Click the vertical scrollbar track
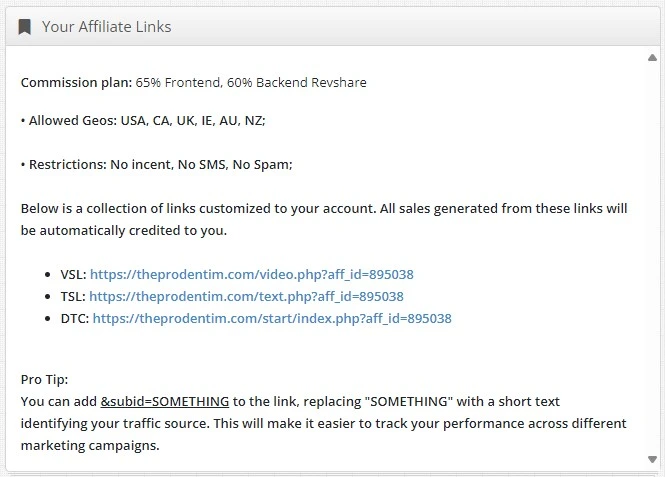Viewport: 665px width, 477px height. [x=653, y=250]
